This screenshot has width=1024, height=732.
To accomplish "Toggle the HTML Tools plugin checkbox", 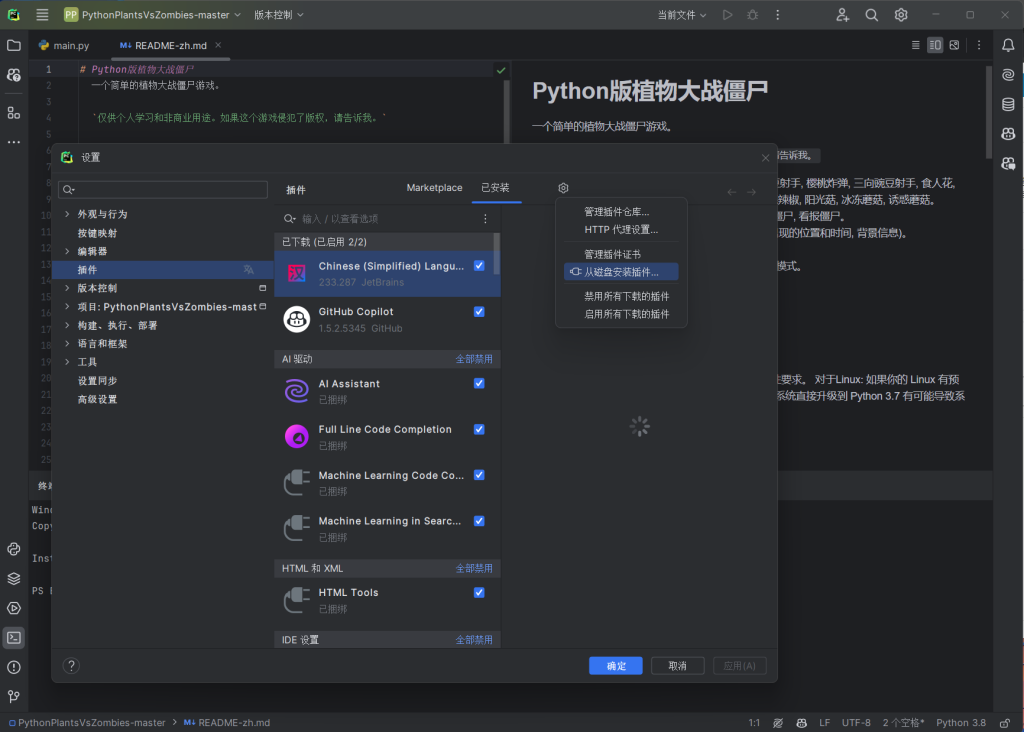I will click(x=479, y=592).
